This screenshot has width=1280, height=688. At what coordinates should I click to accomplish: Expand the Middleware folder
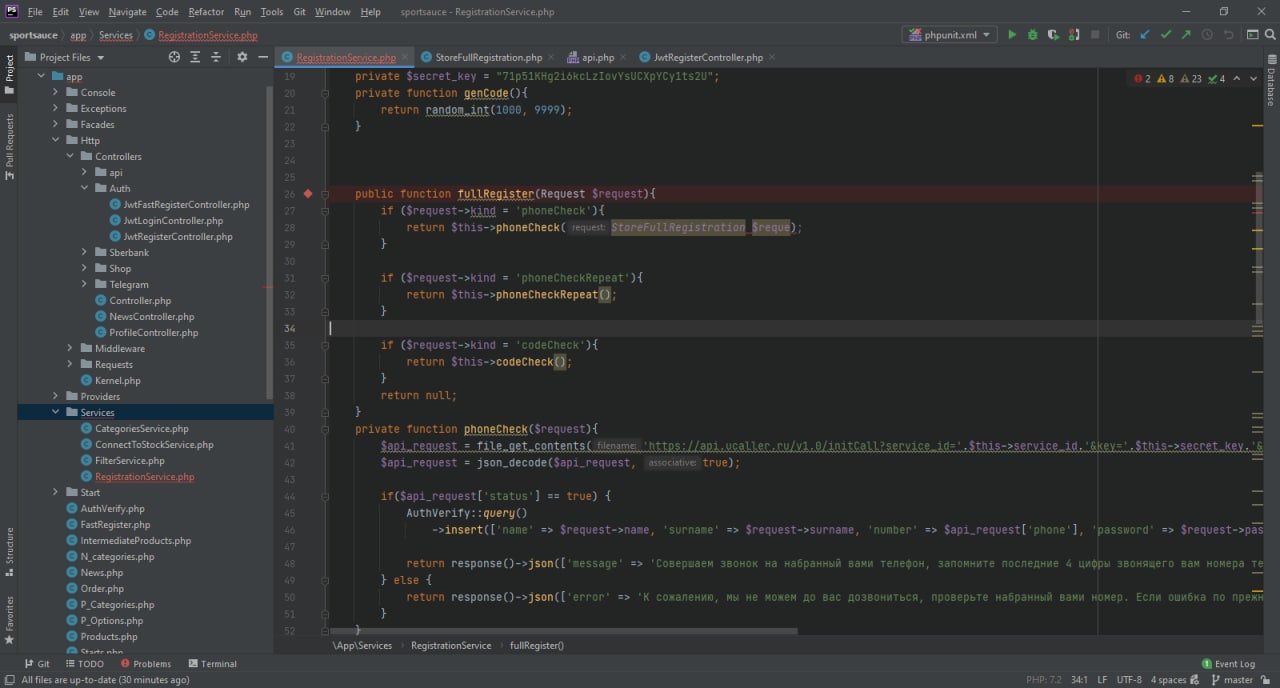71,349
